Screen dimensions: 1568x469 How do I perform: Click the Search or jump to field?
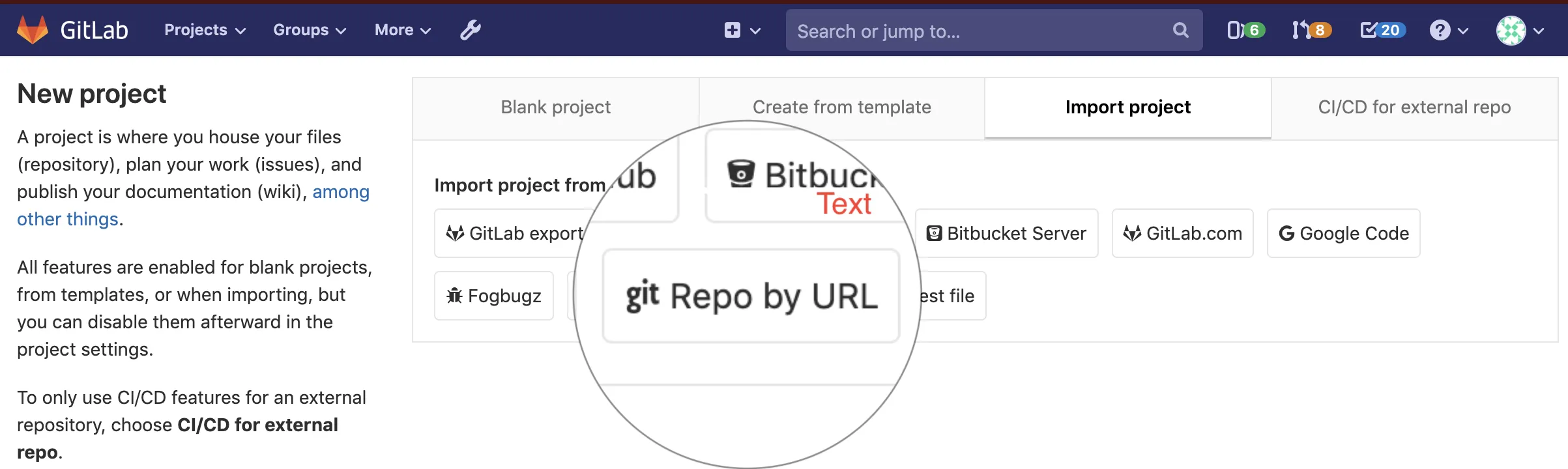pyautogui.click(x=978, y=31)
